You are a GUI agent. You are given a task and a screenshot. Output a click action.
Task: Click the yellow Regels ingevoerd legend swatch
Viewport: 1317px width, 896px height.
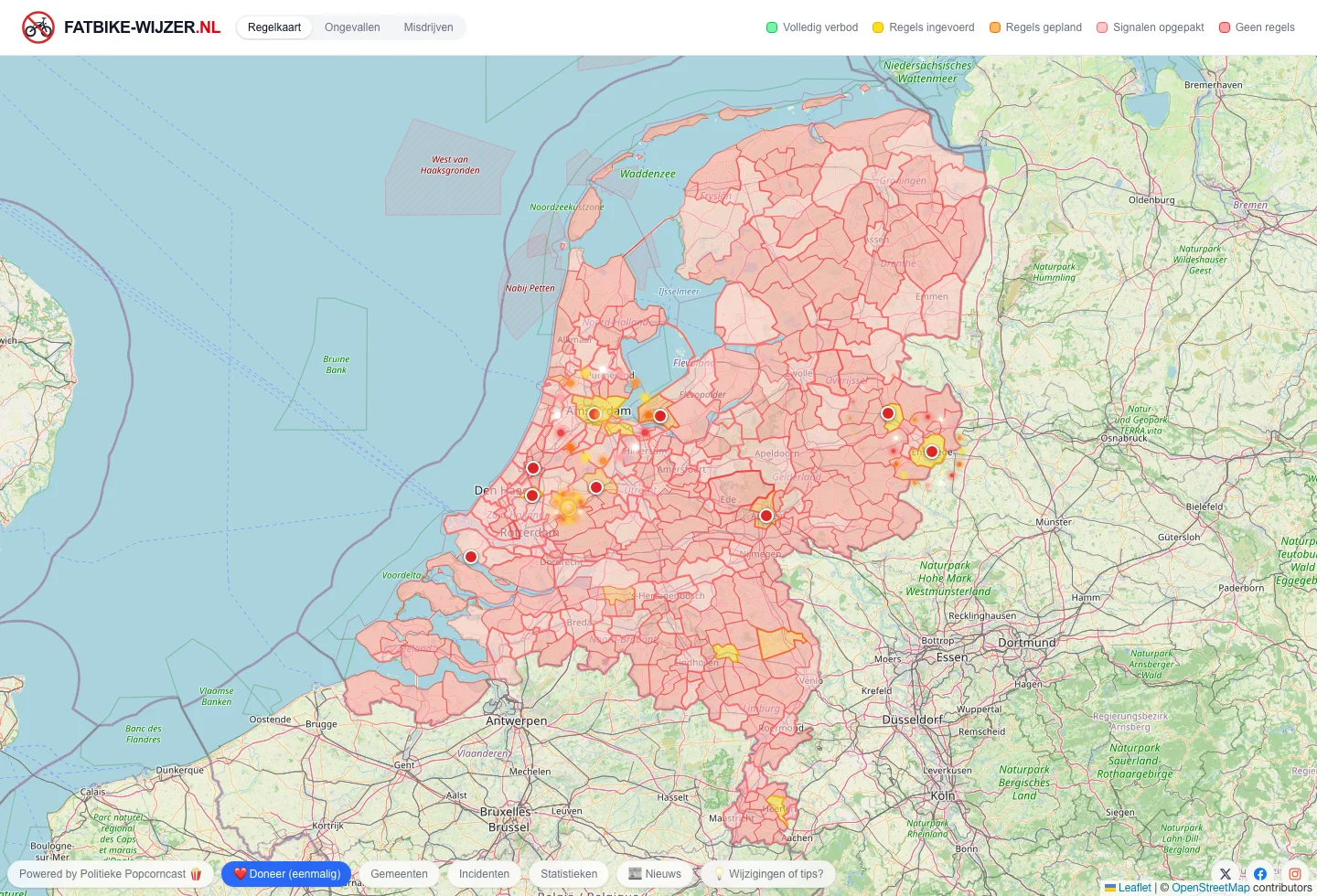[x=878, y=27]
